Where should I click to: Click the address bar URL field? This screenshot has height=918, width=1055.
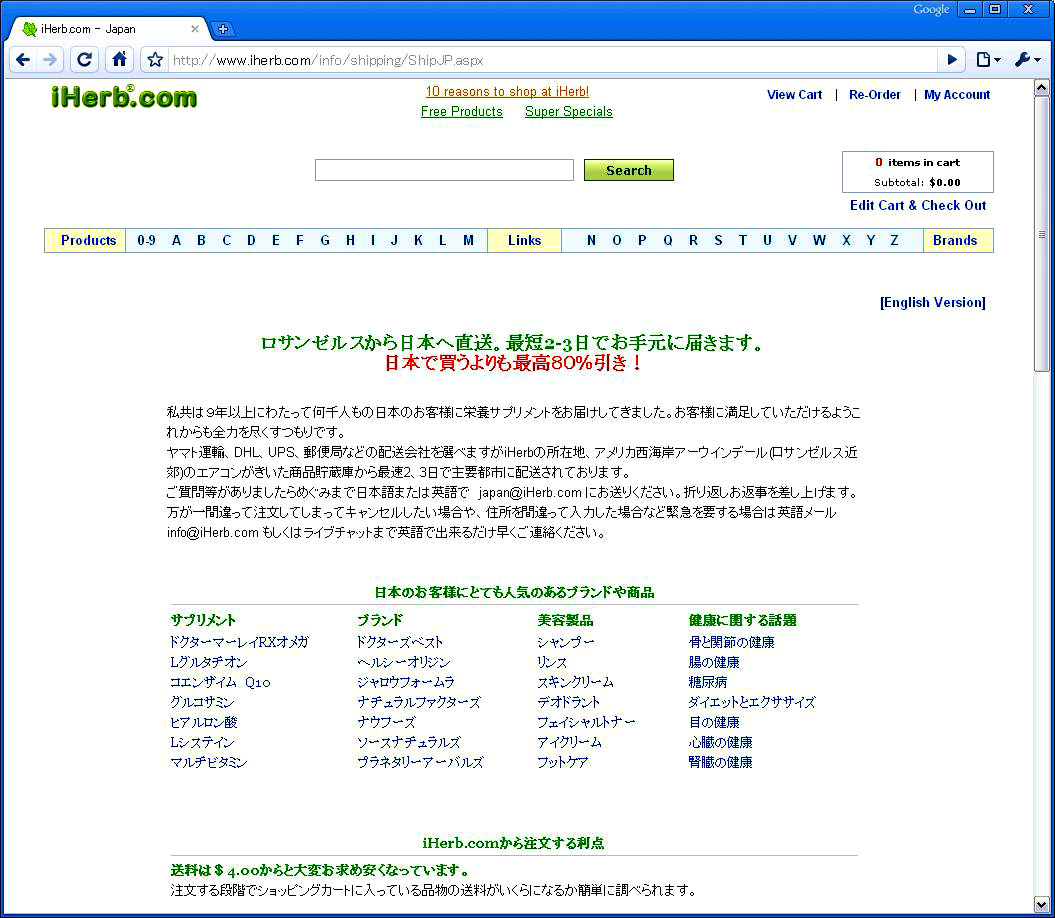pos(552,60)
